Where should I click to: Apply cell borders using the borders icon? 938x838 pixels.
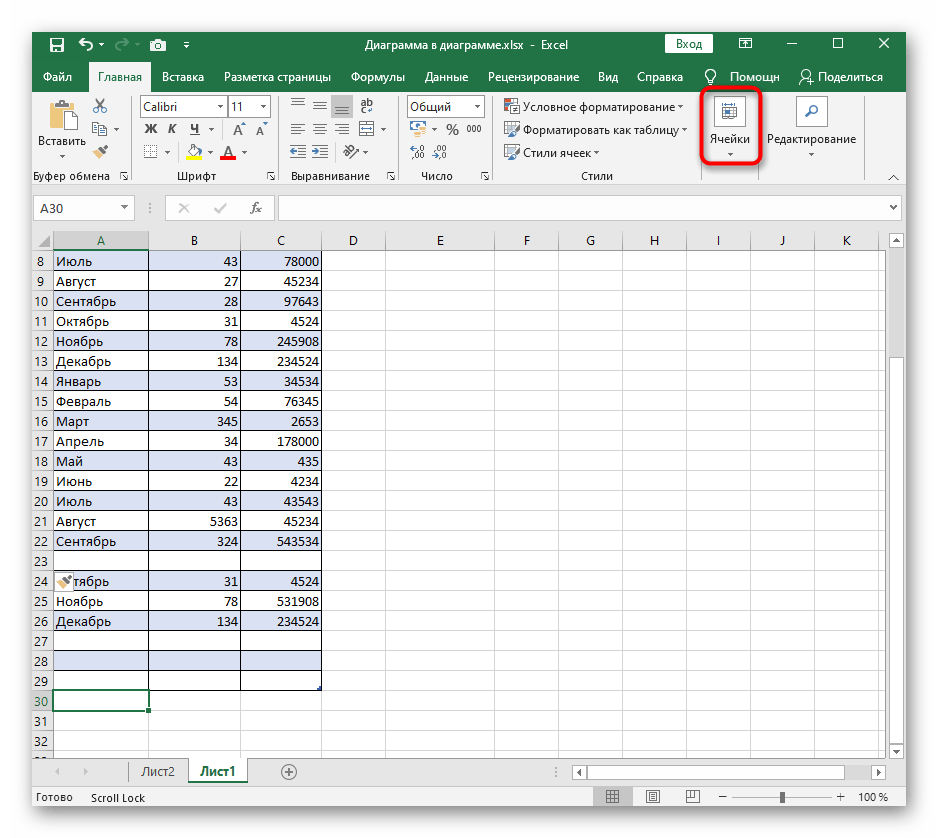[151, 152]
